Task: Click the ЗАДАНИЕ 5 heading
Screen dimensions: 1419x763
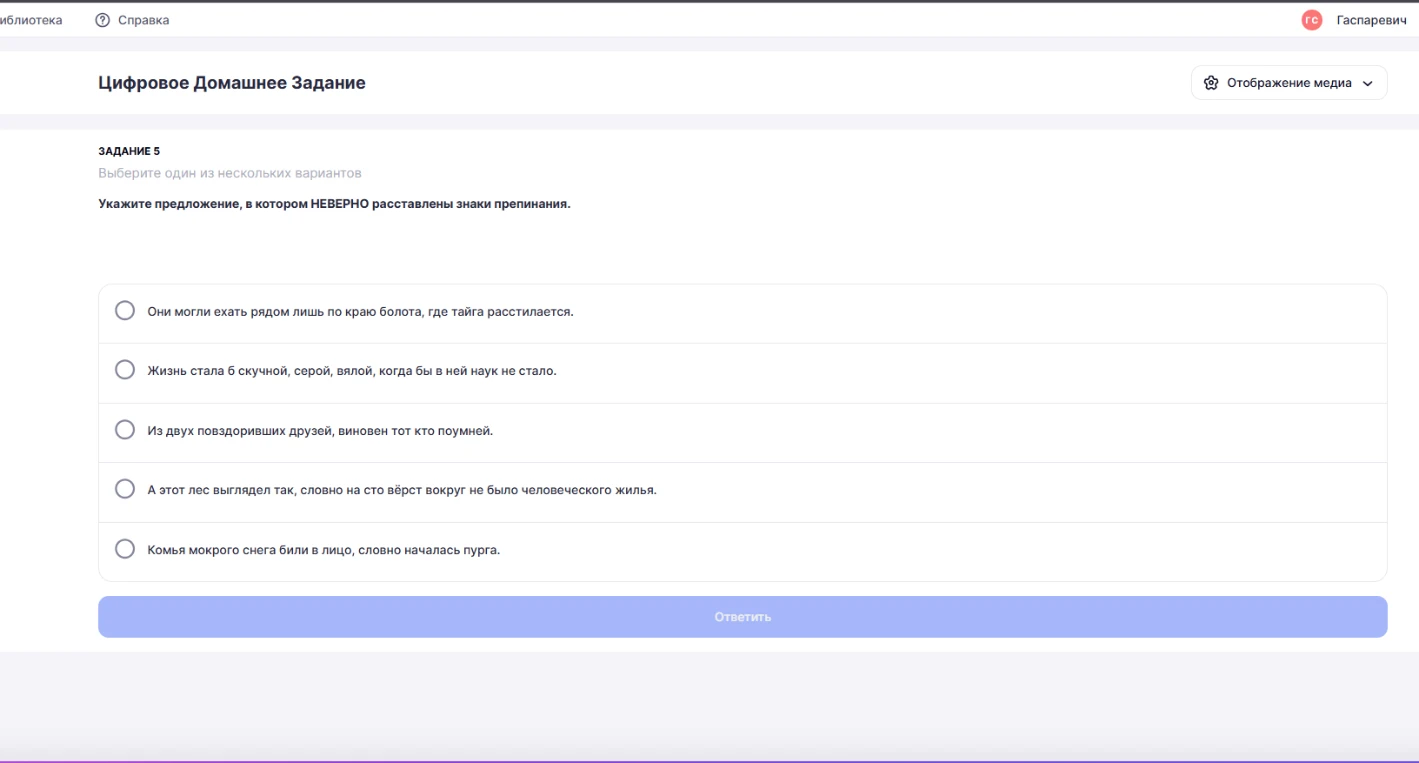Action: coord(129,151)
